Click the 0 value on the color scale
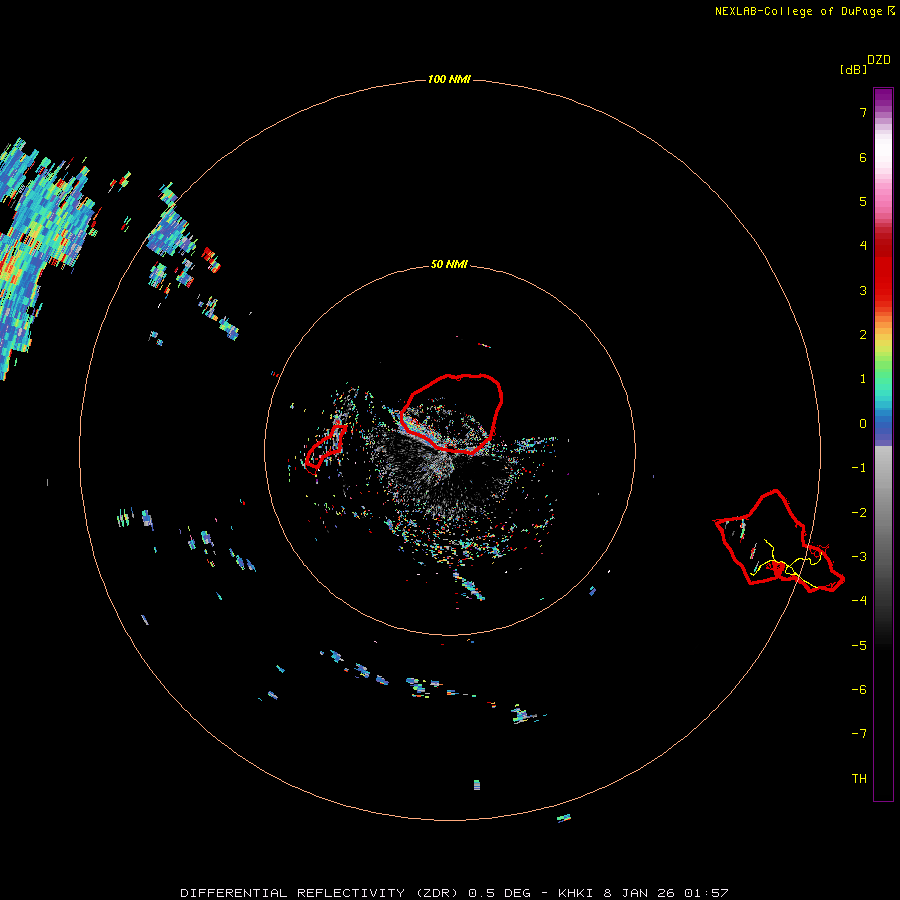The height and width of the screenshot is (900, 900). (863, 424)
